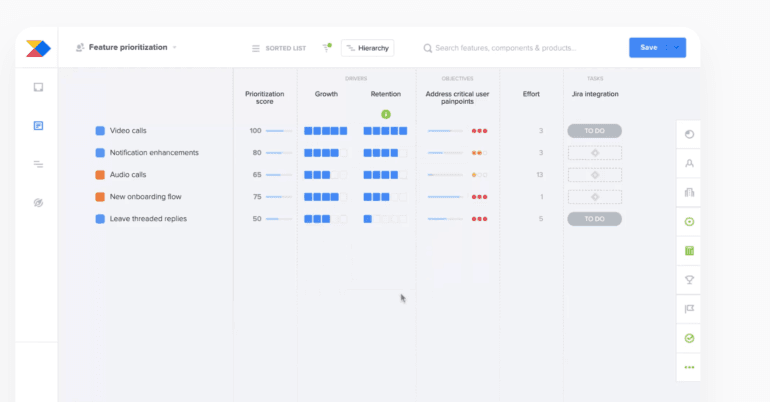Click the Jira placeholder for New onboarding flow
The height and width of the screenshot is (402, 770).
click(595, 197)
